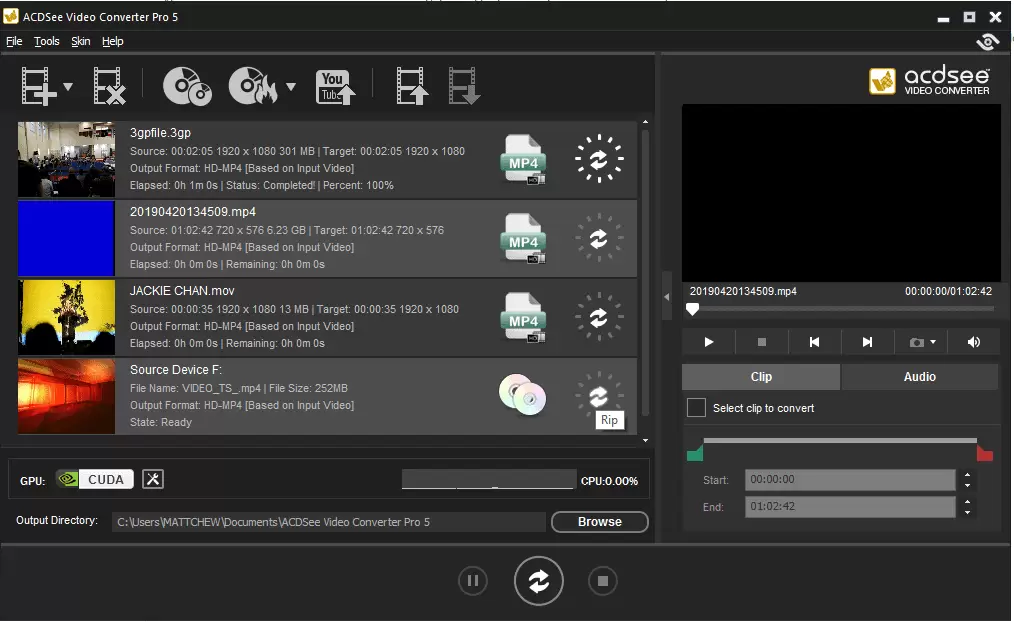Viewport: 1014px width, 622px height.
Task: Click MP4 format icon for 20190420134509.mp4
Action: [523, 238]
